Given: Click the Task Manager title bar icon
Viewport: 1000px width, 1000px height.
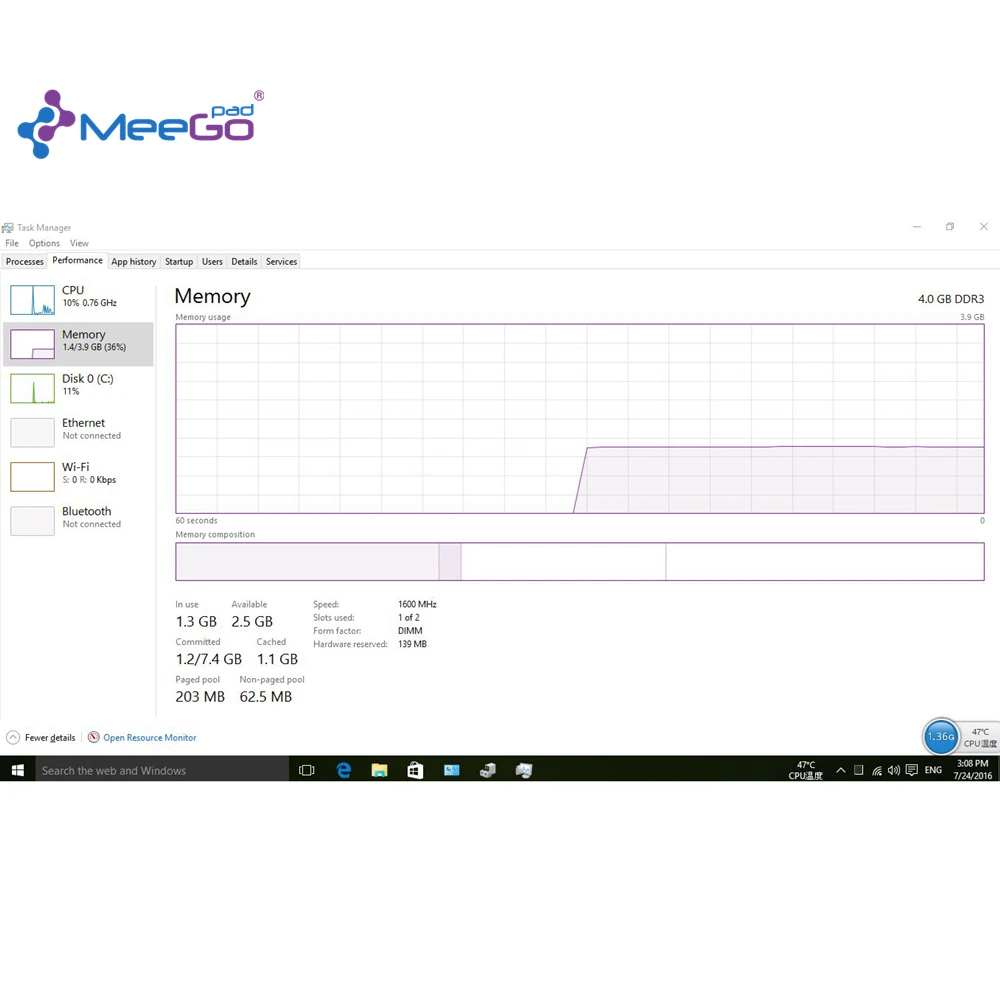Looking at the screenshot, I should pos(8,228).
